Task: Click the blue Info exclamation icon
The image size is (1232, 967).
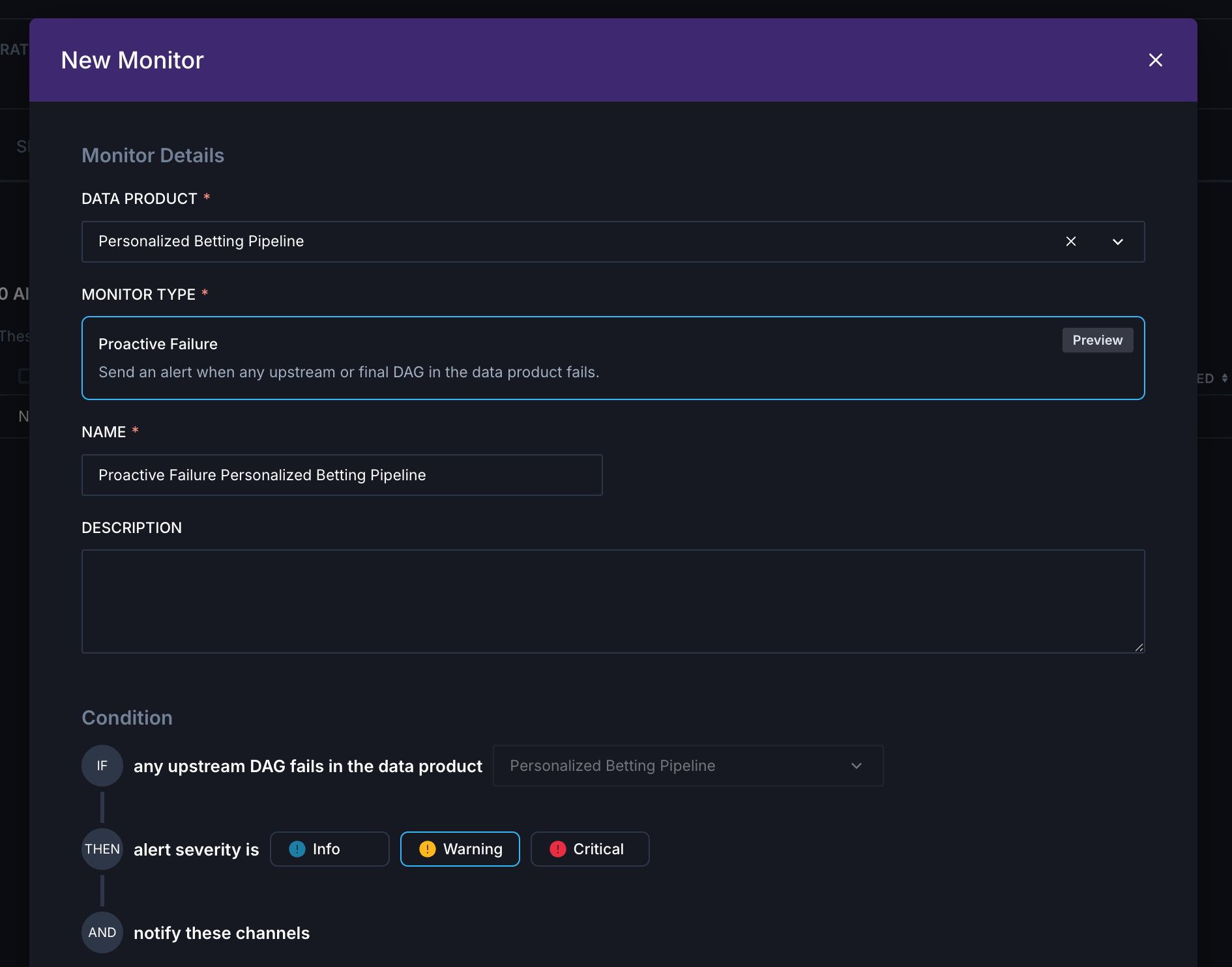Action: [x=297, y=848]
